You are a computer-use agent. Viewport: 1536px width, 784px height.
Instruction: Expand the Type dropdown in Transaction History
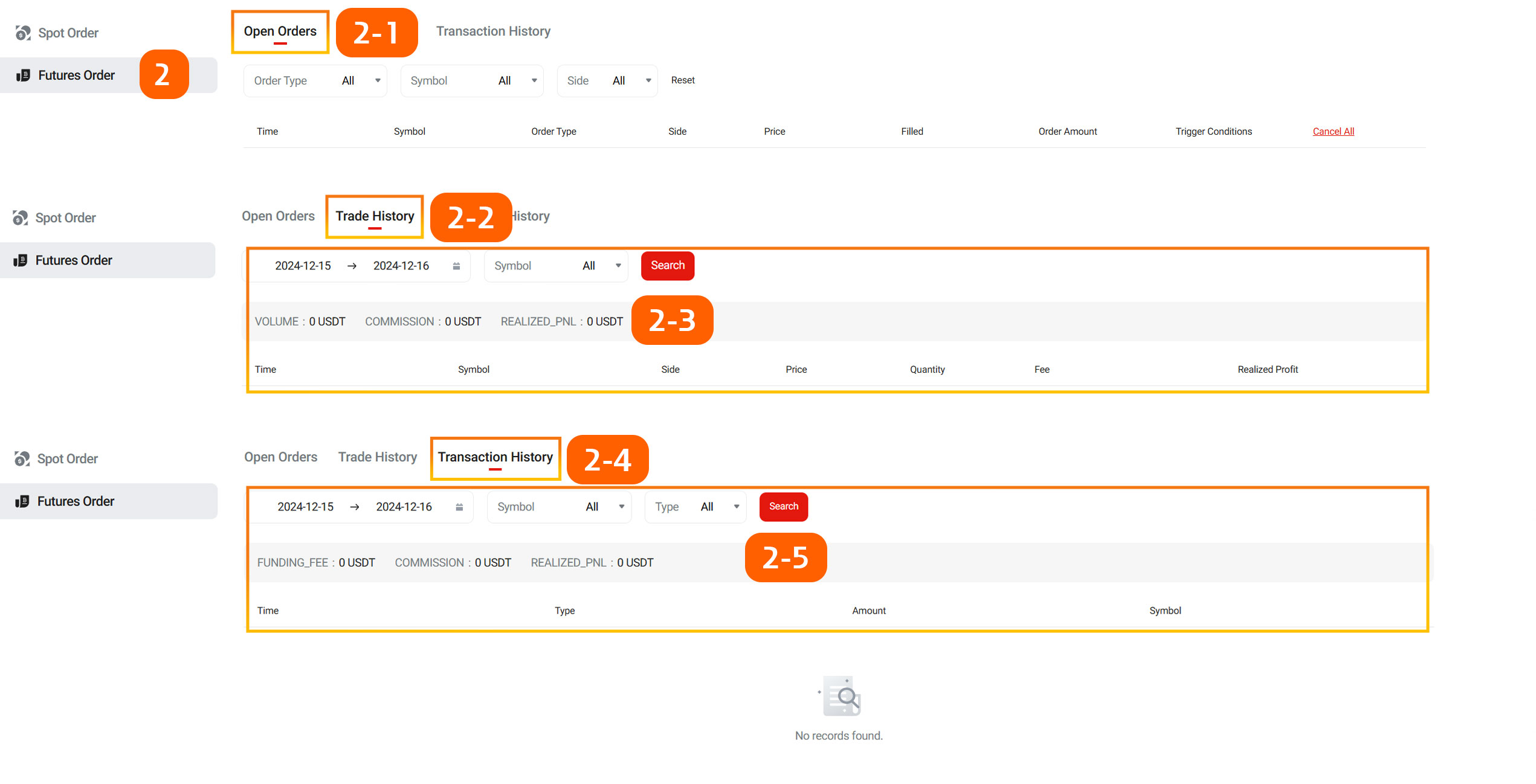coord(695,507)
